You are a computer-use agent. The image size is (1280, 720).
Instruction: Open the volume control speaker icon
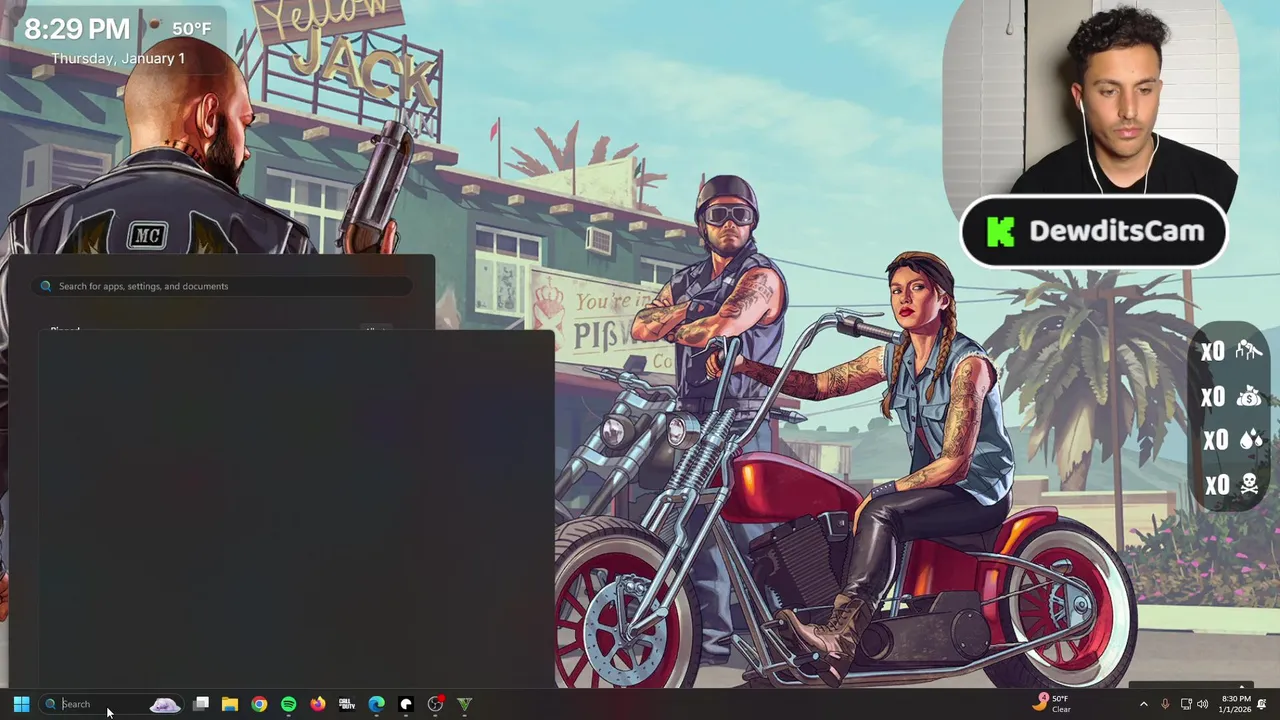tap(1202, 704)
